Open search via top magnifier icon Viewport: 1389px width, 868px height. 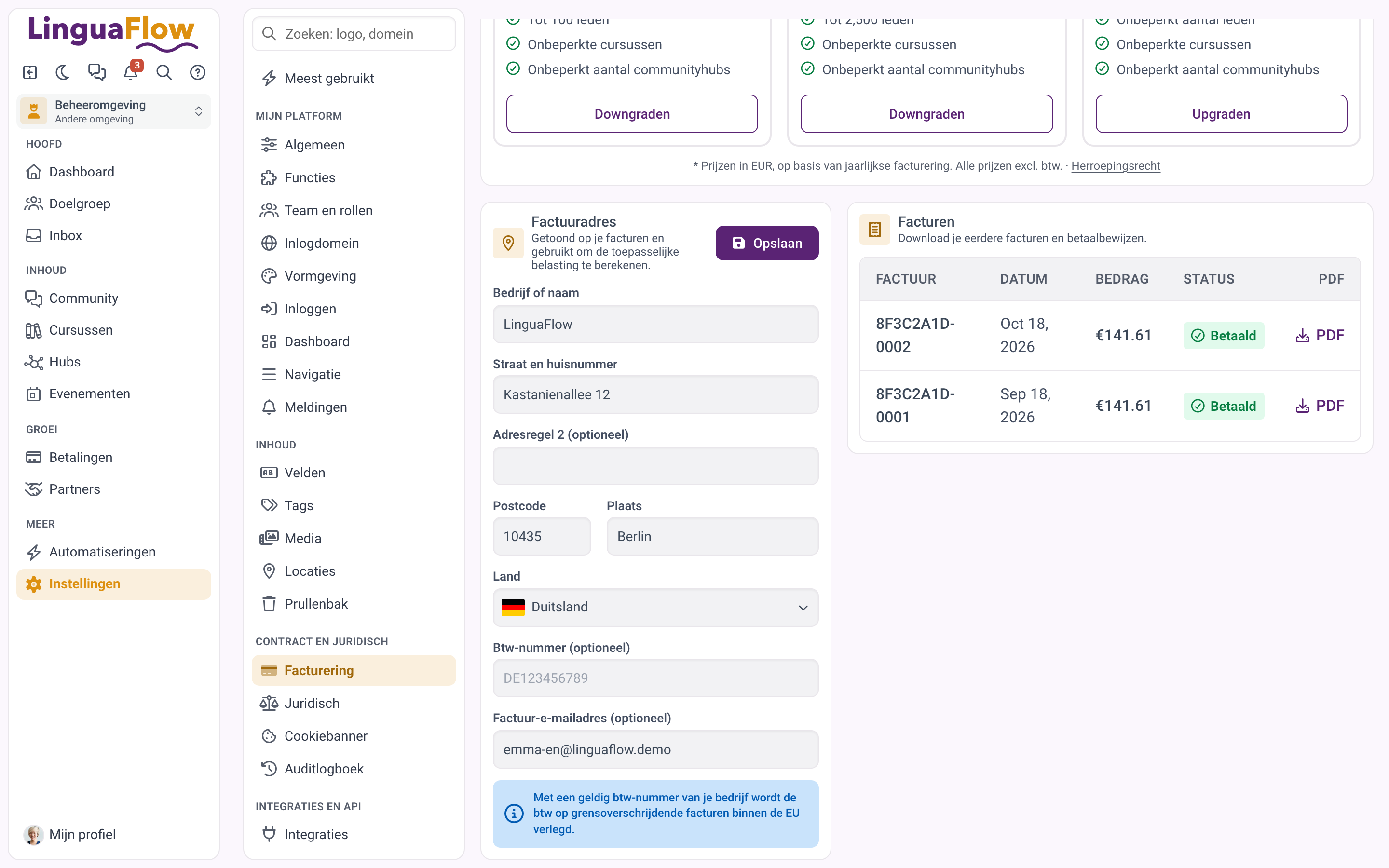[x=164, y=72]
